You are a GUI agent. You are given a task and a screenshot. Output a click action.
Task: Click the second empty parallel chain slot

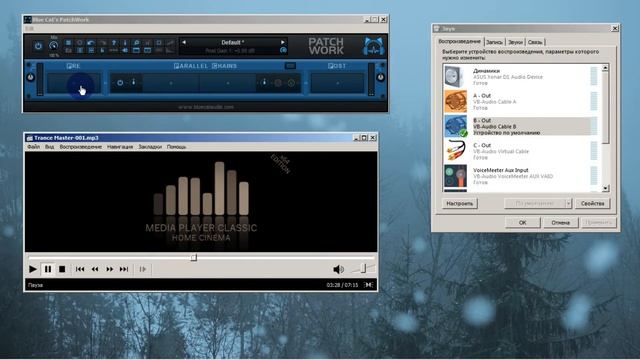coord(228,83)
